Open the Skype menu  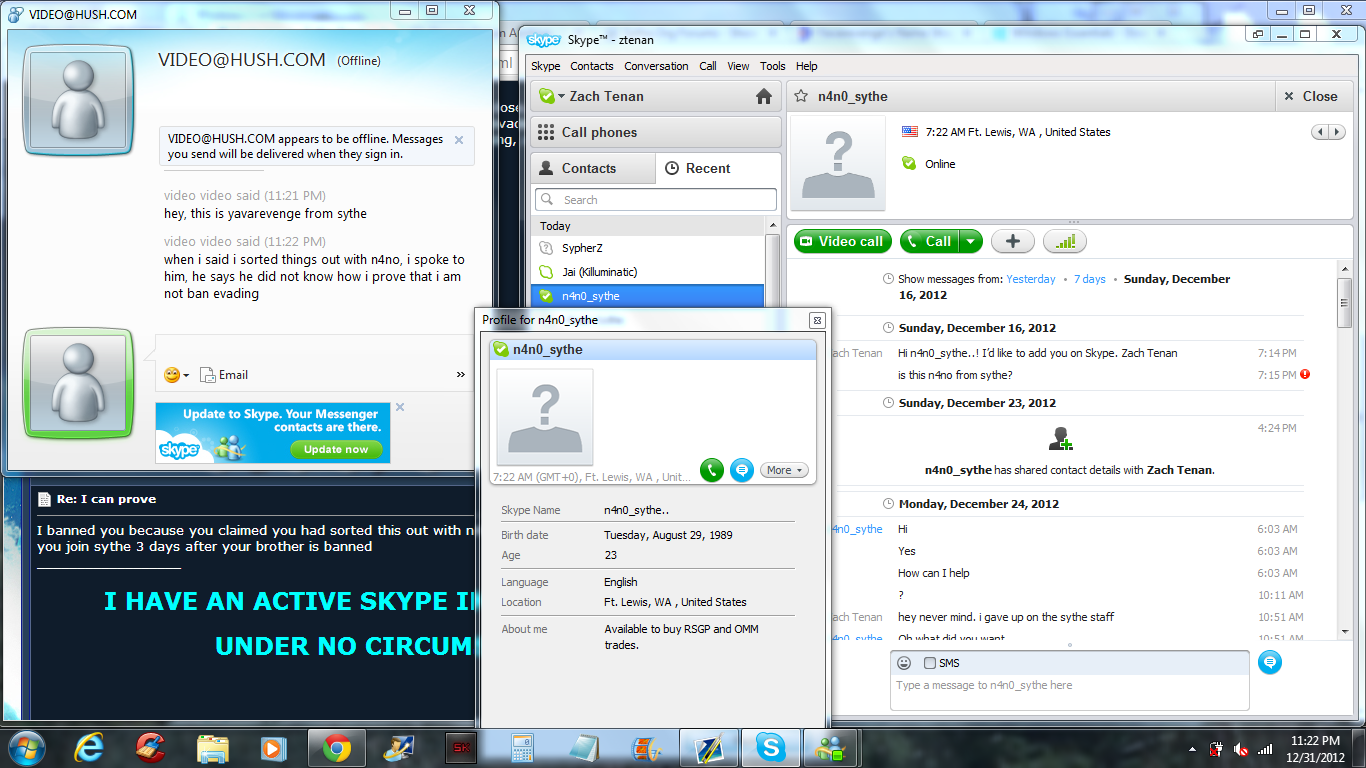coord(546,66)
